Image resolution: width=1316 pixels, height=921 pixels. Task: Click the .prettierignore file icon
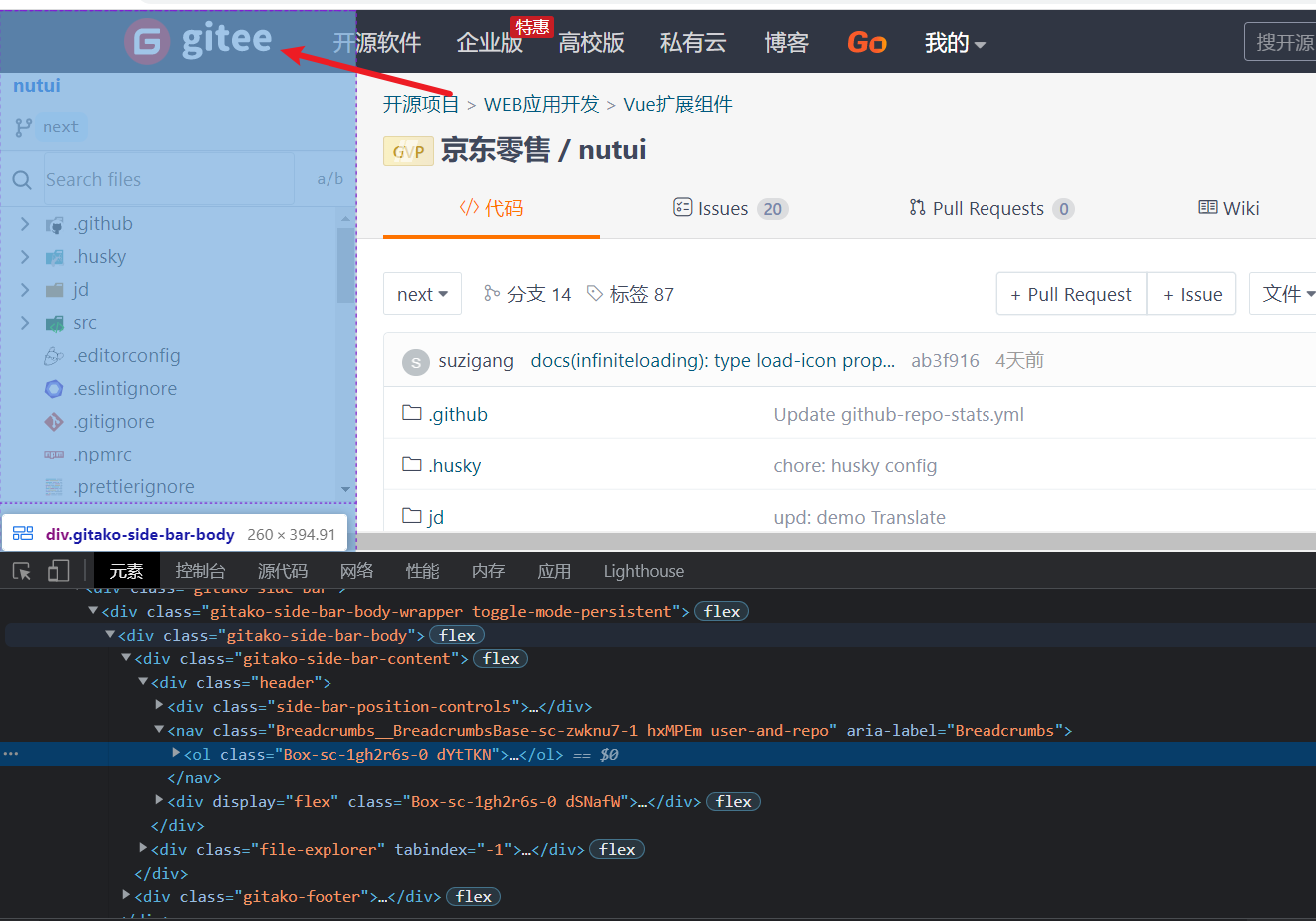(54, 487)
